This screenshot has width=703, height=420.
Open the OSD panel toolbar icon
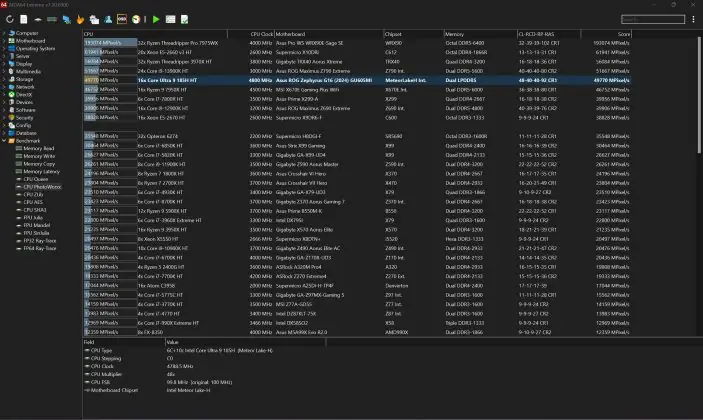point(122,19)
